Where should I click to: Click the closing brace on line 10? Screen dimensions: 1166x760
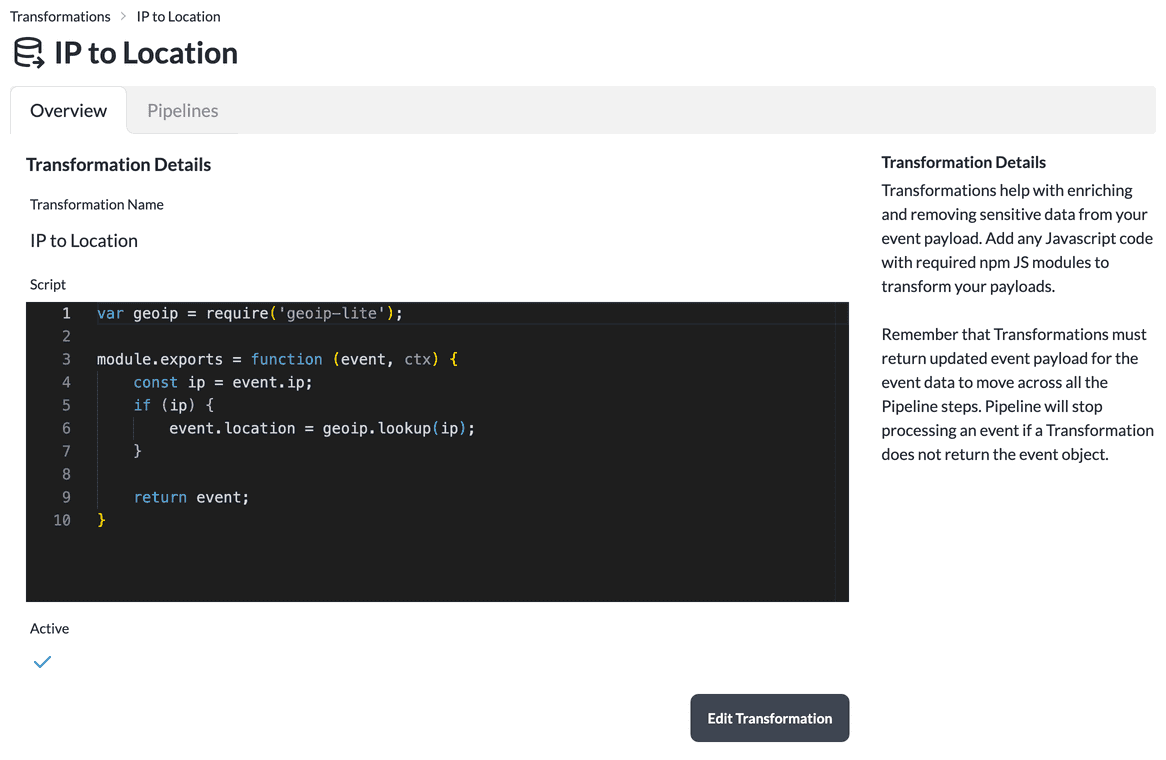pyautogui.click(x=100, y=520)
